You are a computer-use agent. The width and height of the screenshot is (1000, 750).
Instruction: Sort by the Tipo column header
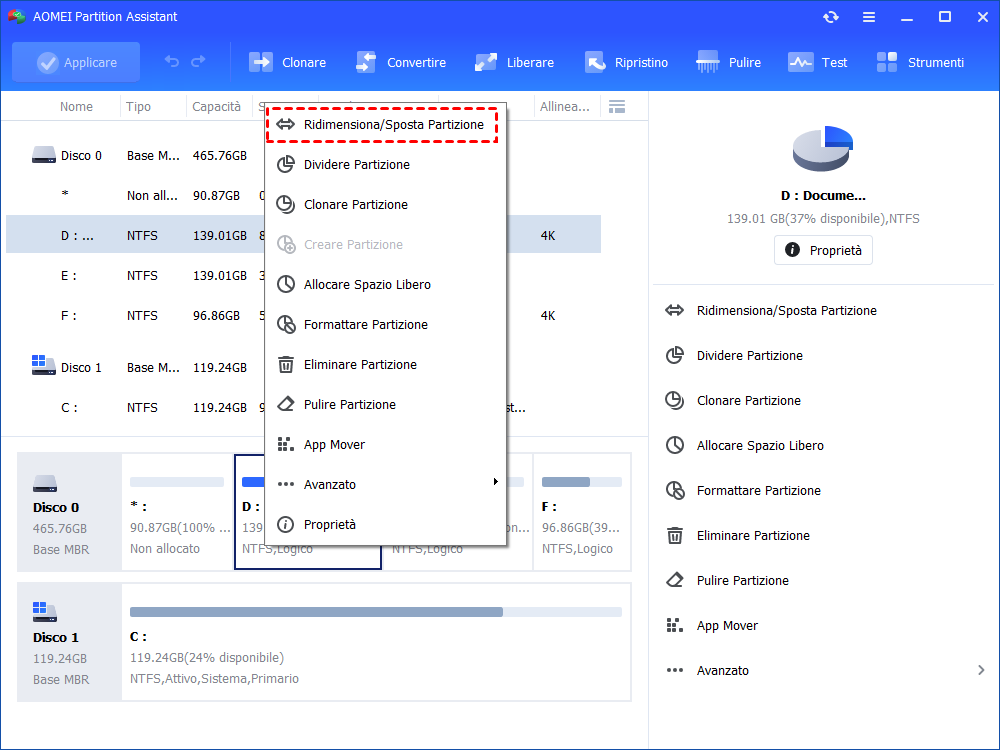tap(138, 107)
